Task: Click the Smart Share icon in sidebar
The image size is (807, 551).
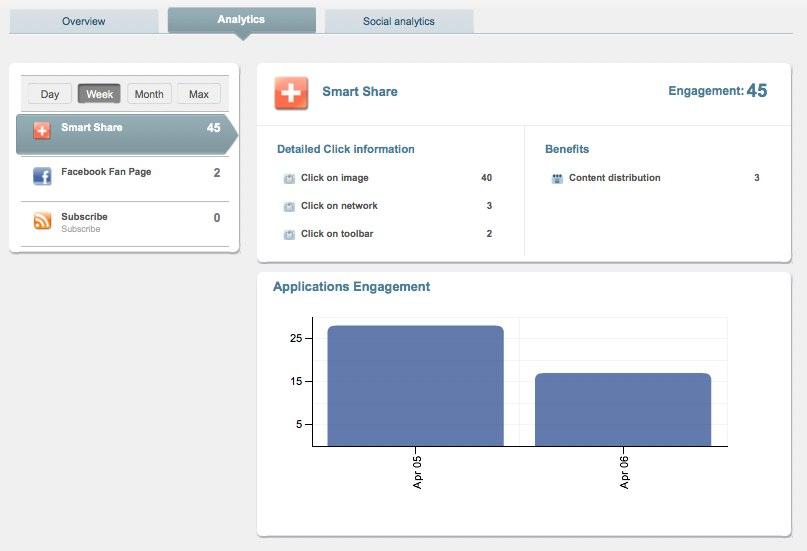Action: click(x=42, y=131)
